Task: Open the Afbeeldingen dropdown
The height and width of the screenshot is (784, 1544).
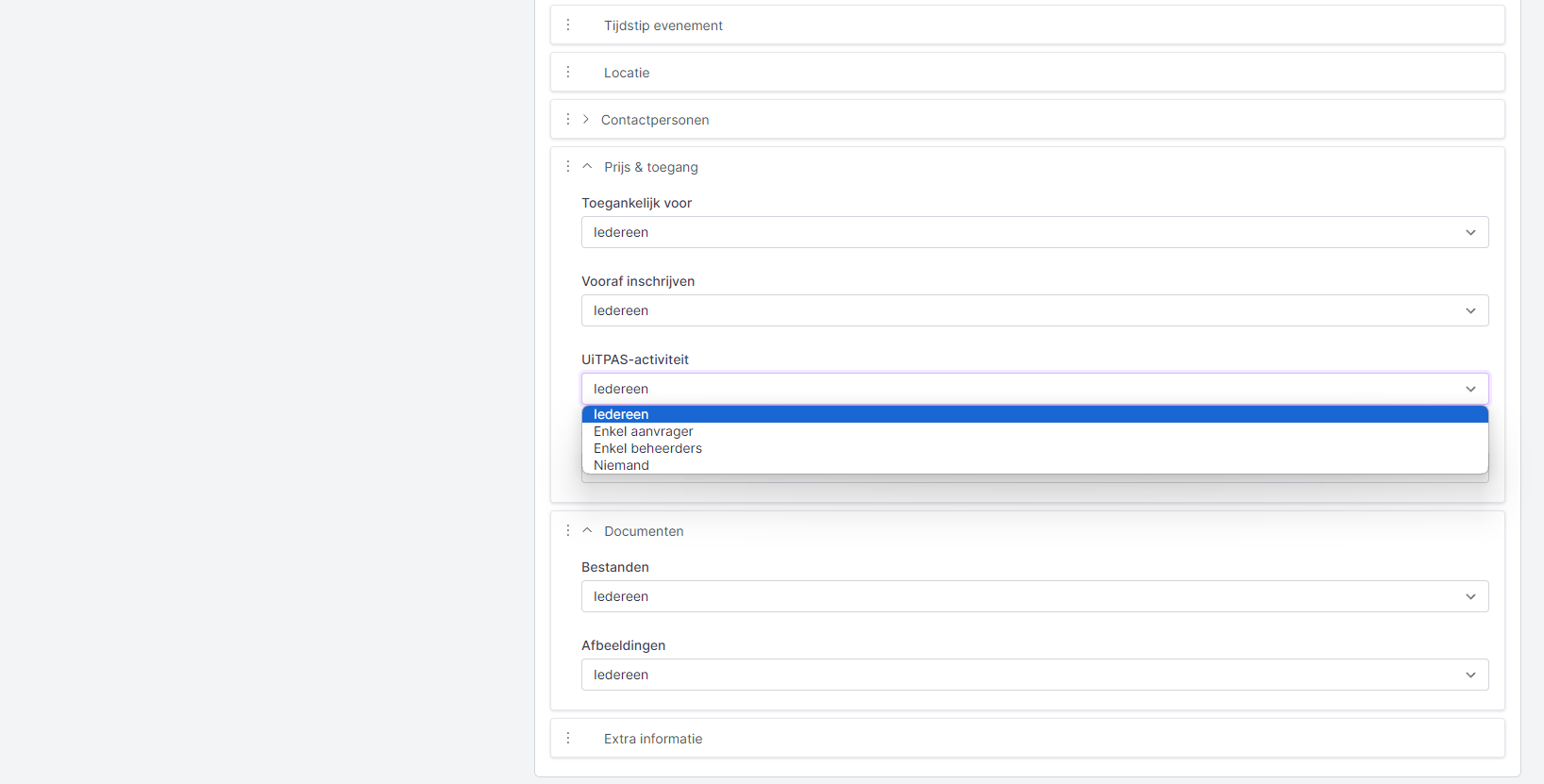Action: click(x=1034, y=675)
